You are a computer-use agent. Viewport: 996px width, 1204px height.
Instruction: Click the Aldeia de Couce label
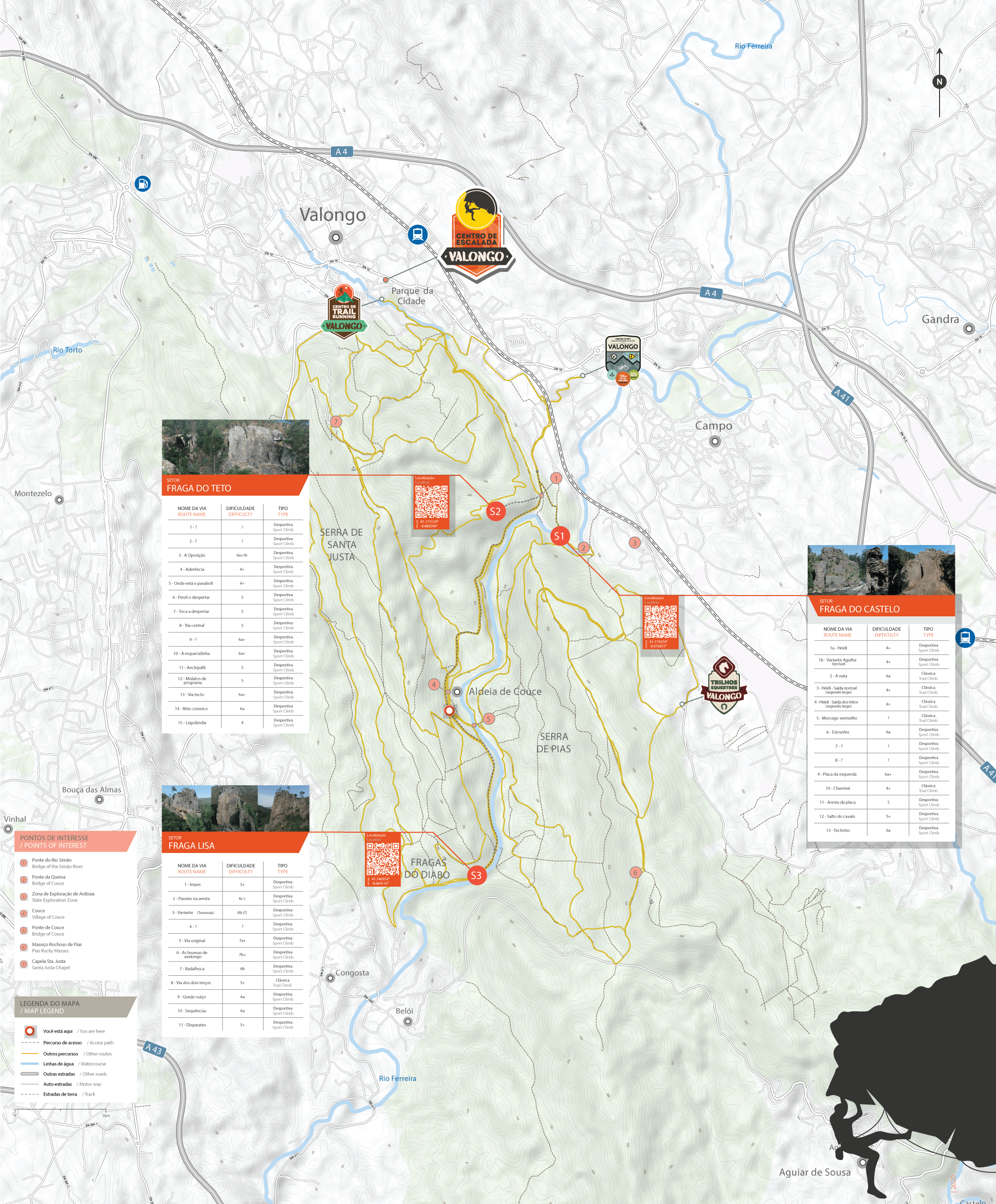[505, 692]
